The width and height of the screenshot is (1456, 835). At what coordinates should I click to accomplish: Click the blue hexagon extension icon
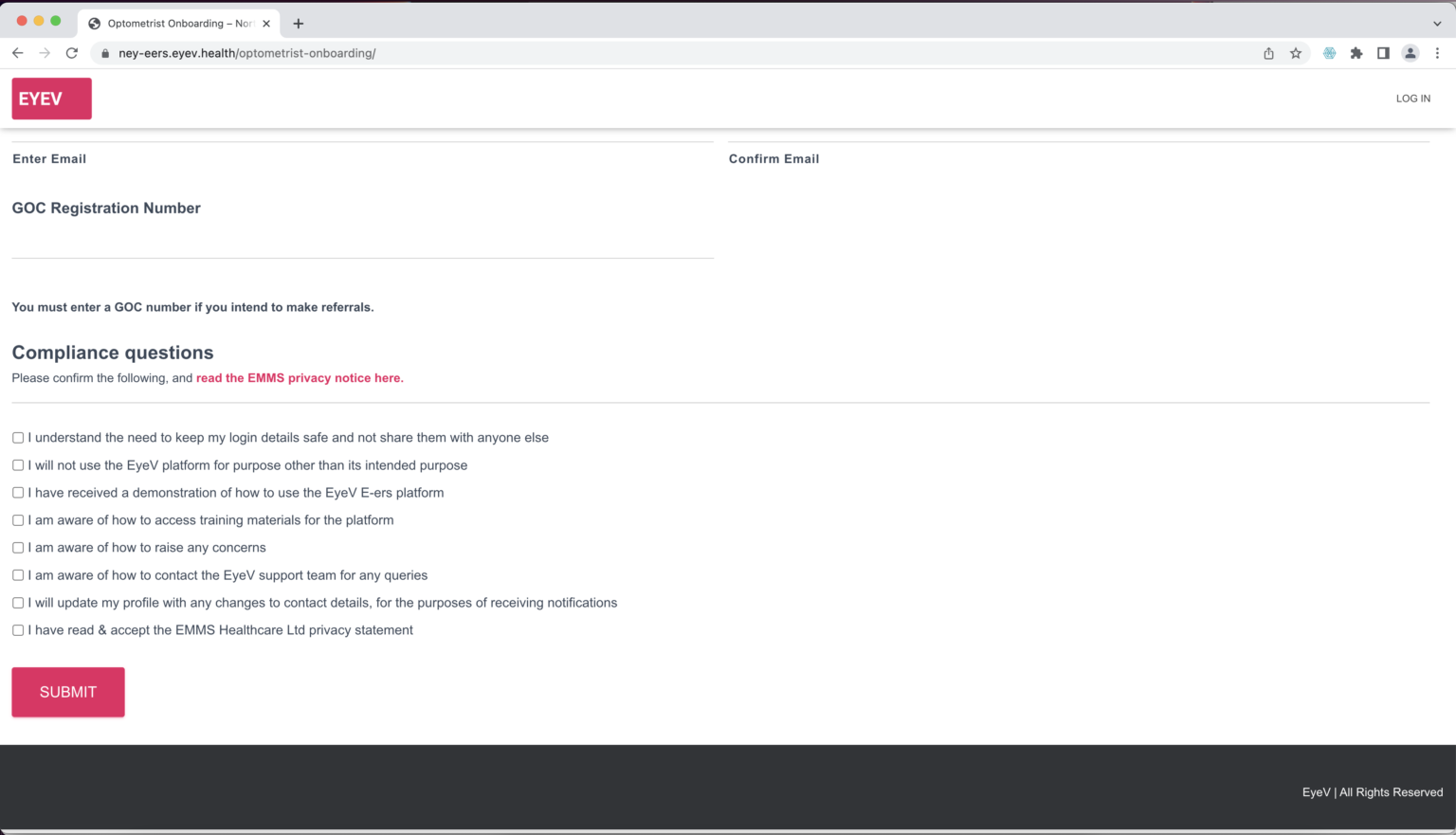click(x=1329, y=53)
